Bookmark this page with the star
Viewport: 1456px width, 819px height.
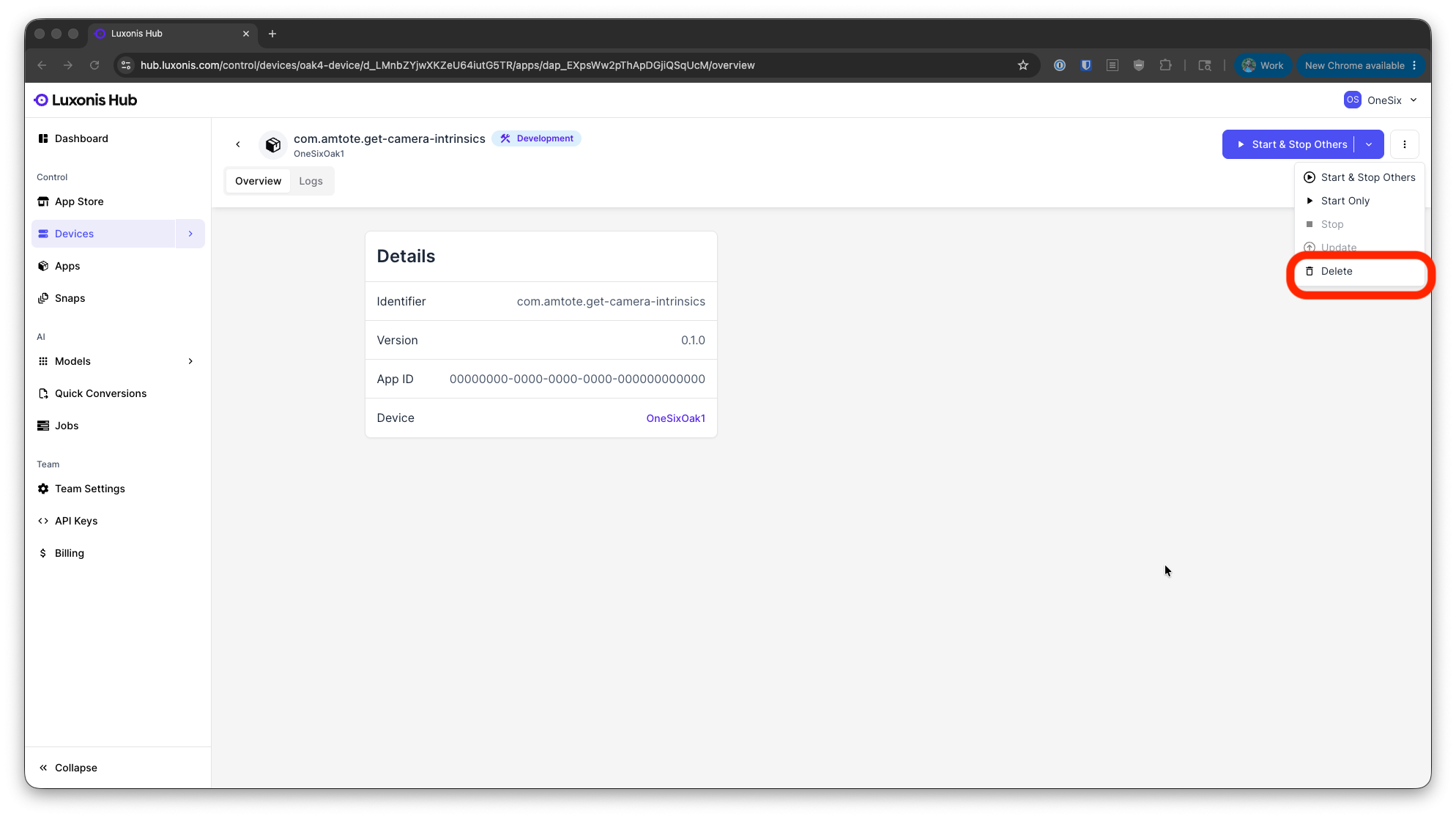(x=1023, y=65)
